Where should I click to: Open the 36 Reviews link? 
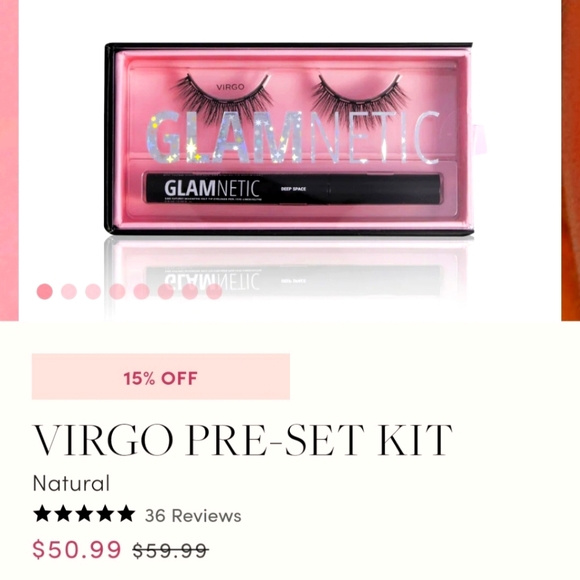193,515
